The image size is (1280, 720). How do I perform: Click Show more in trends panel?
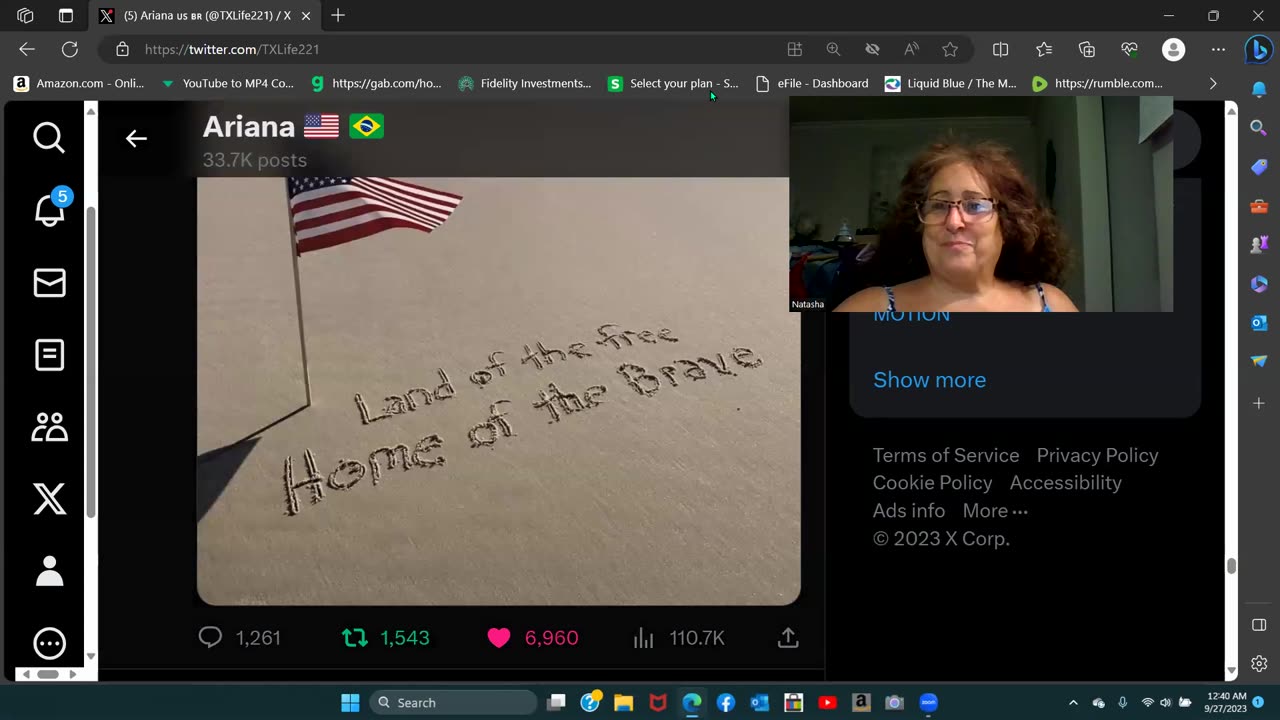coord(929,380)
